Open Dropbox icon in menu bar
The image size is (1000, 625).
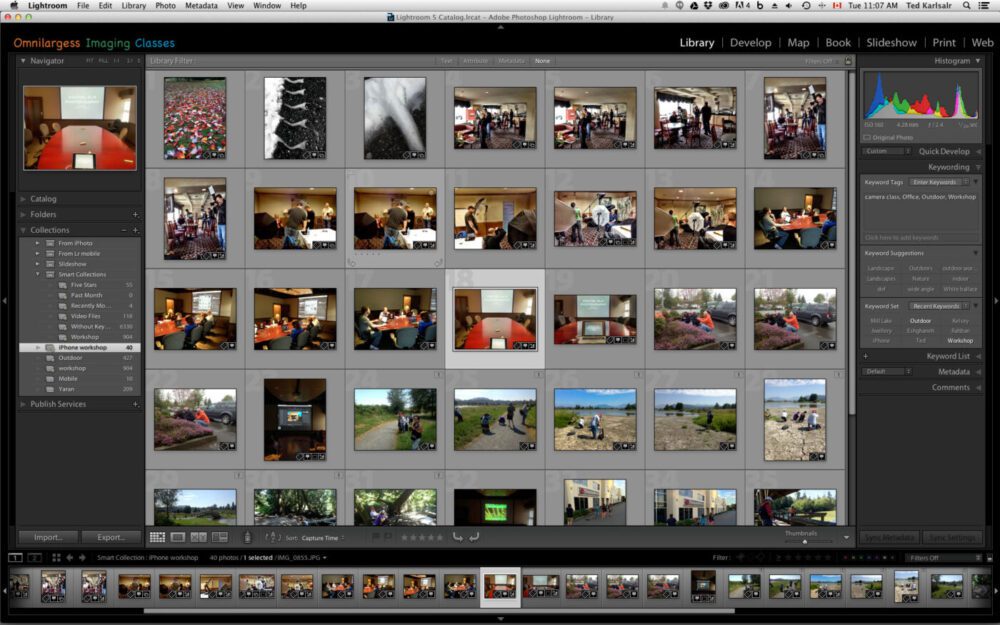point(709,6)
